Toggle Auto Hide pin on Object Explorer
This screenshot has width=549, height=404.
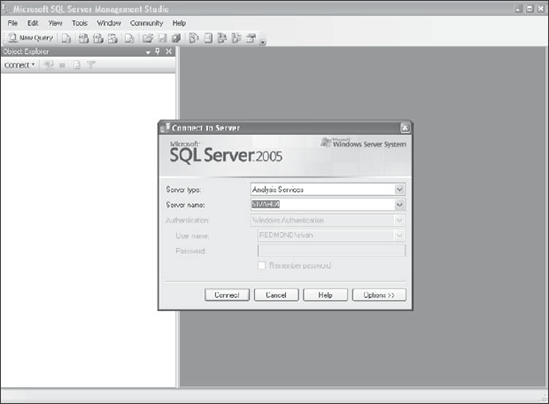(x=158, y=51)
